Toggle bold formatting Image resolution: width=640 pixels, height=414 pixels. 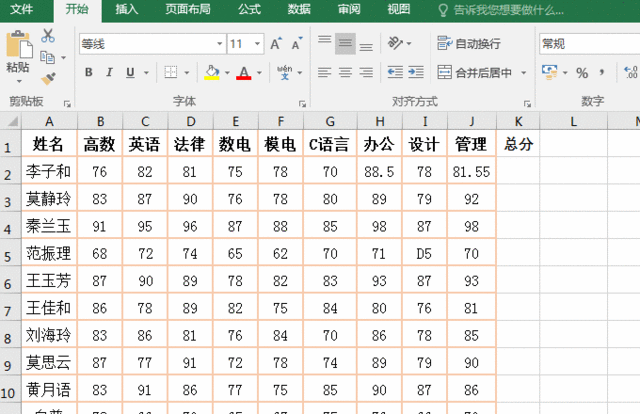coord(88,73)
